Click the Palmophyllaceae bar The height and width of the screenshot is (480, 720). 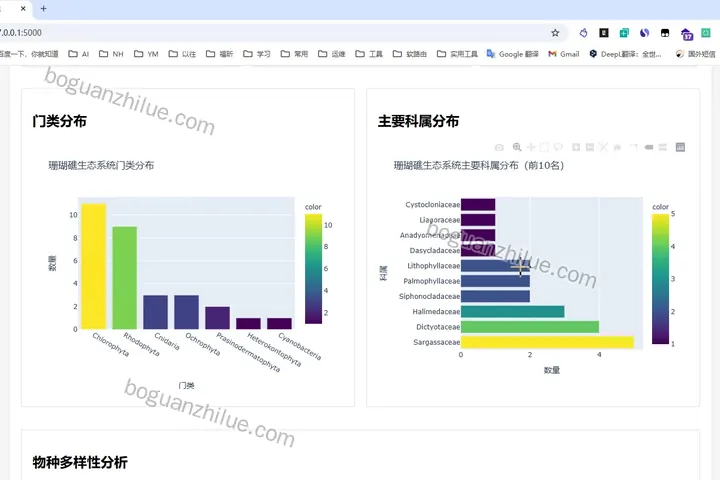coord(495,281)
